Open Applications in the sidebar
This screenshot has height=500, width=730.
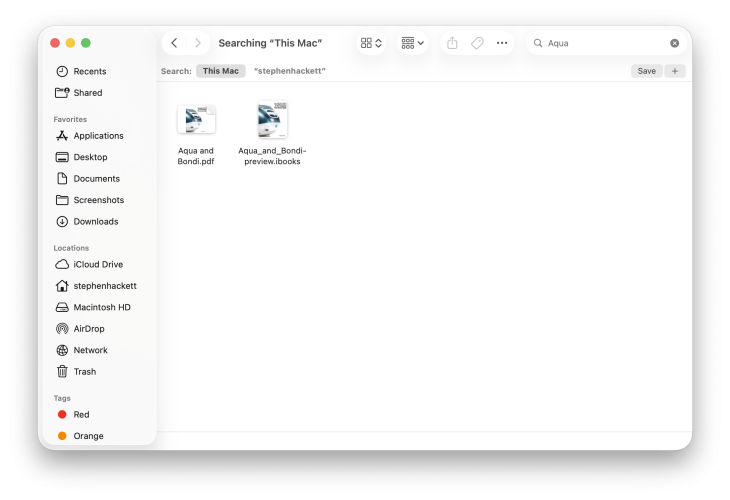click(98, 136)
